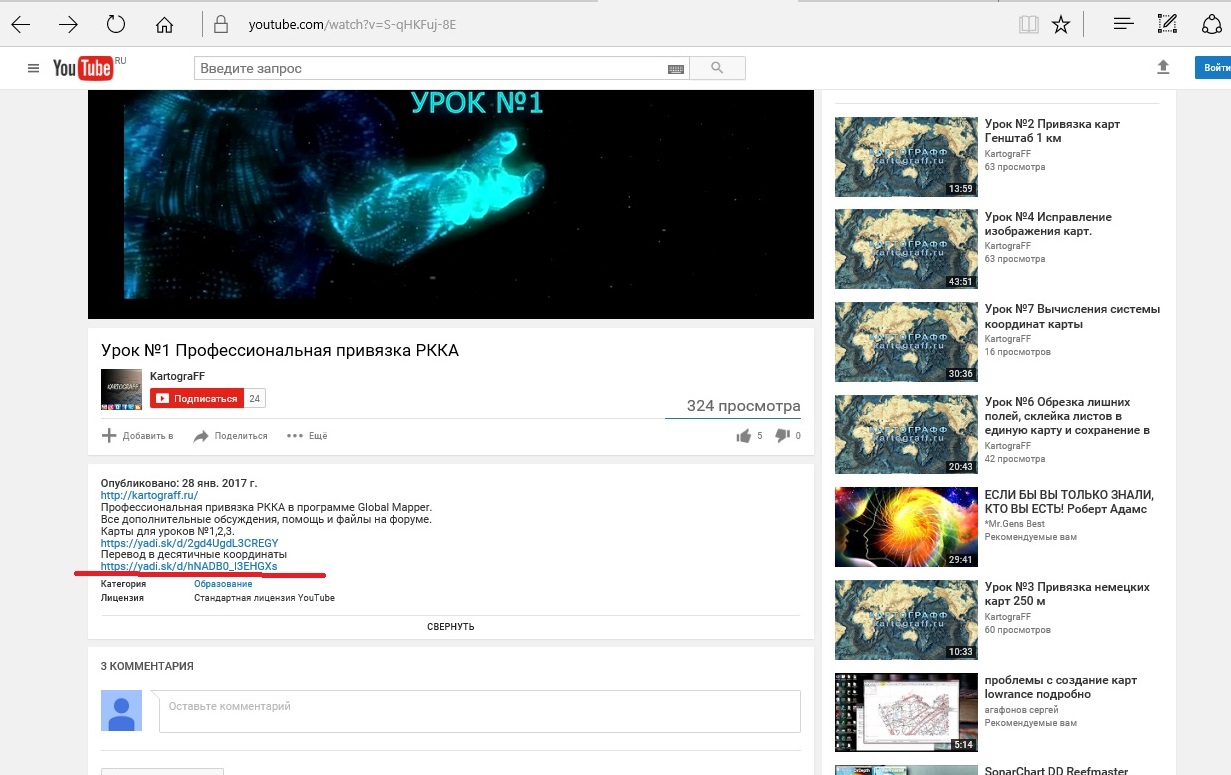Open the browser hub menu icon
This screenshot has height=775, width=1231.
(1123, 24)
